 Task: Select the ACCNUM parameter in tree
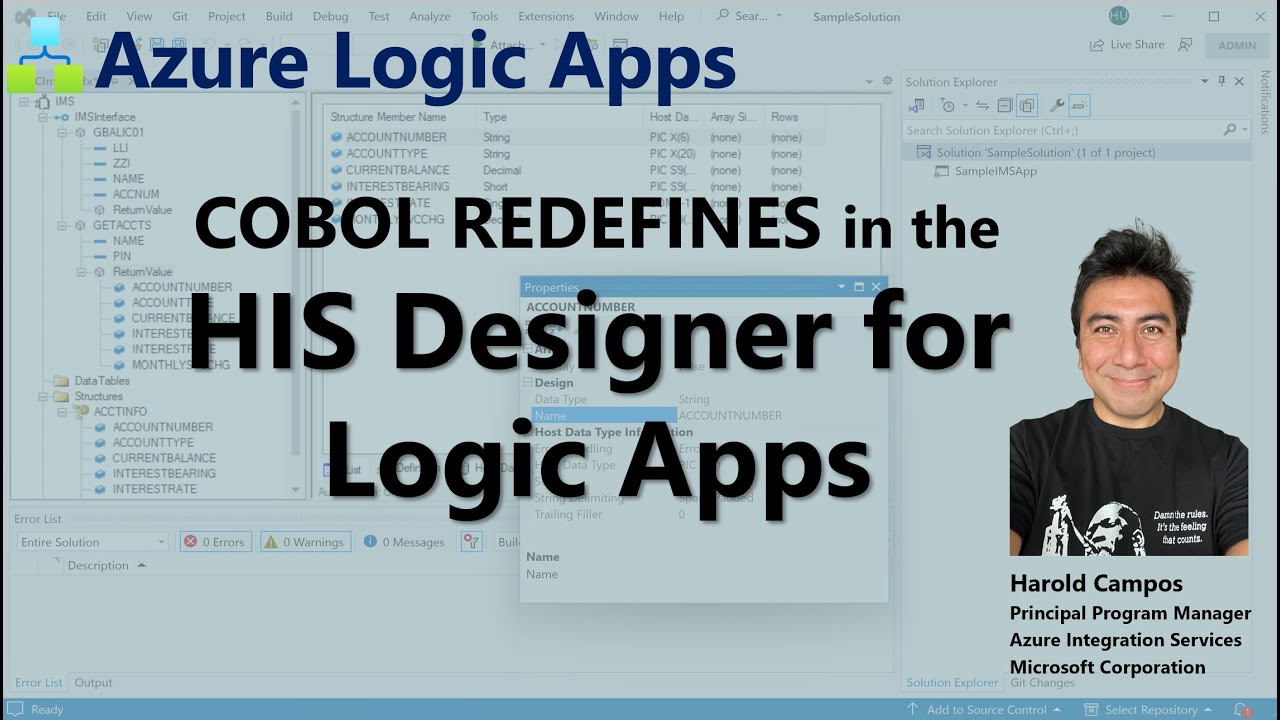[x=136, y=194]
